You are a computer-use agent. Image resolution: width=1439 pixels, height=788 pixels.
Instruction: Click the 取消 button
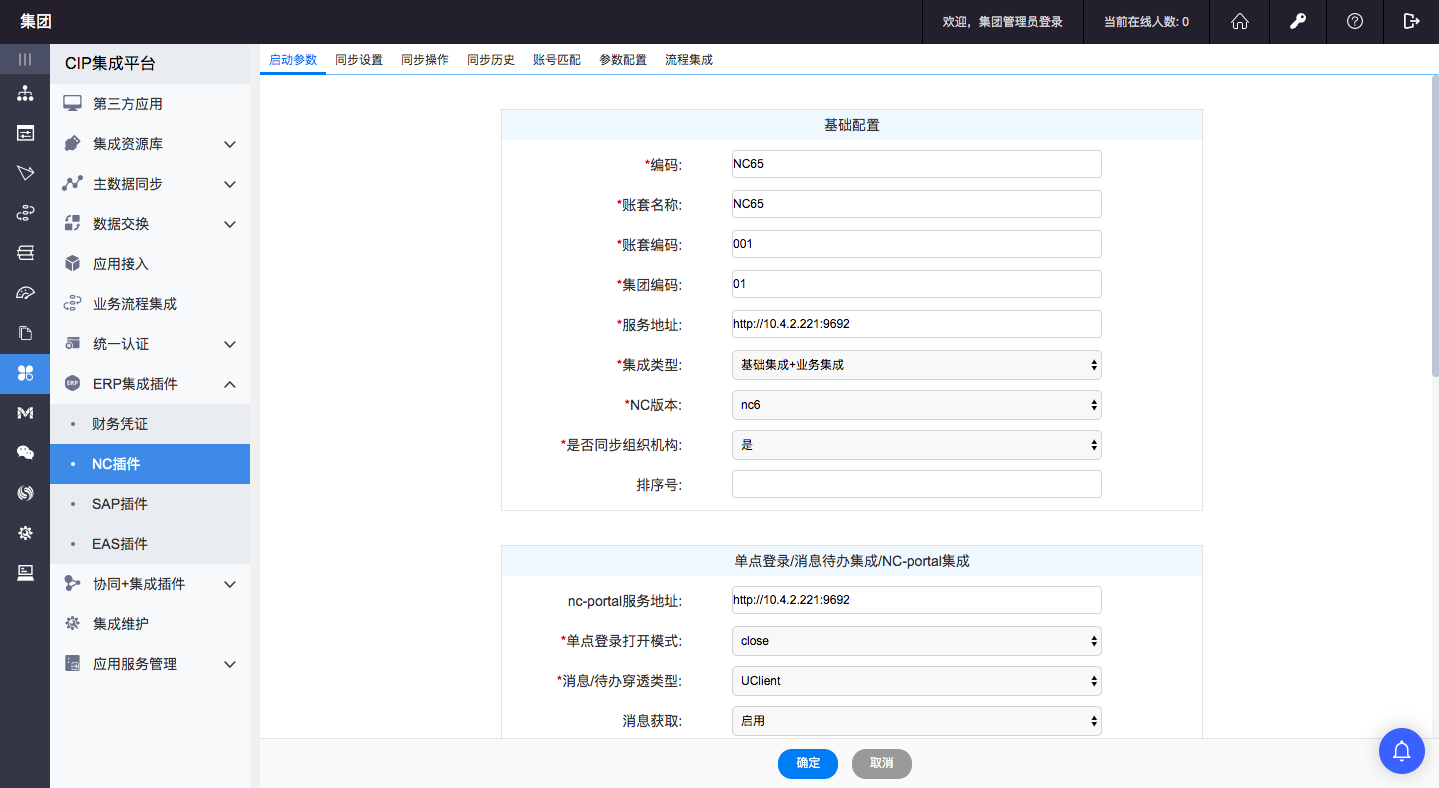pos(881,764)
